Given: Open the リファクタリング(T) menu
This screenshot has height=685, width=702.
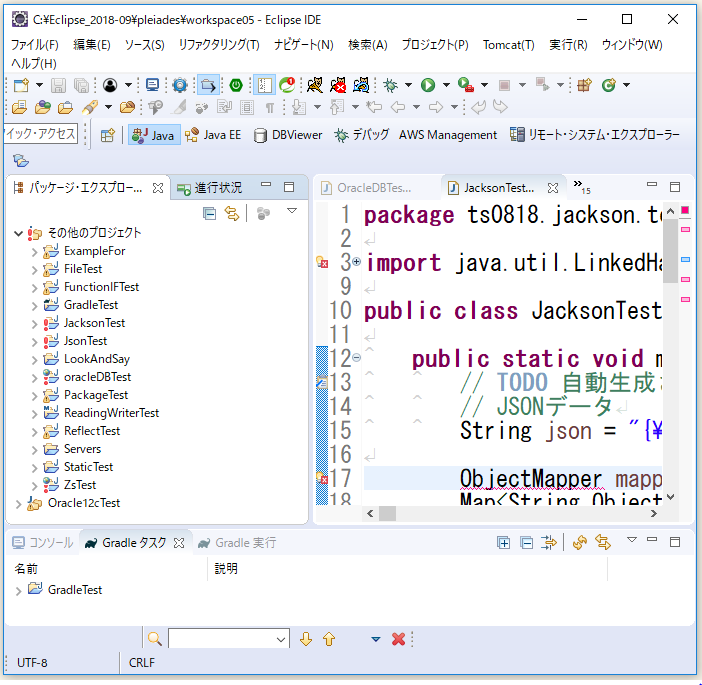Looking at the screenshot, I should click(x=219, y=45).
